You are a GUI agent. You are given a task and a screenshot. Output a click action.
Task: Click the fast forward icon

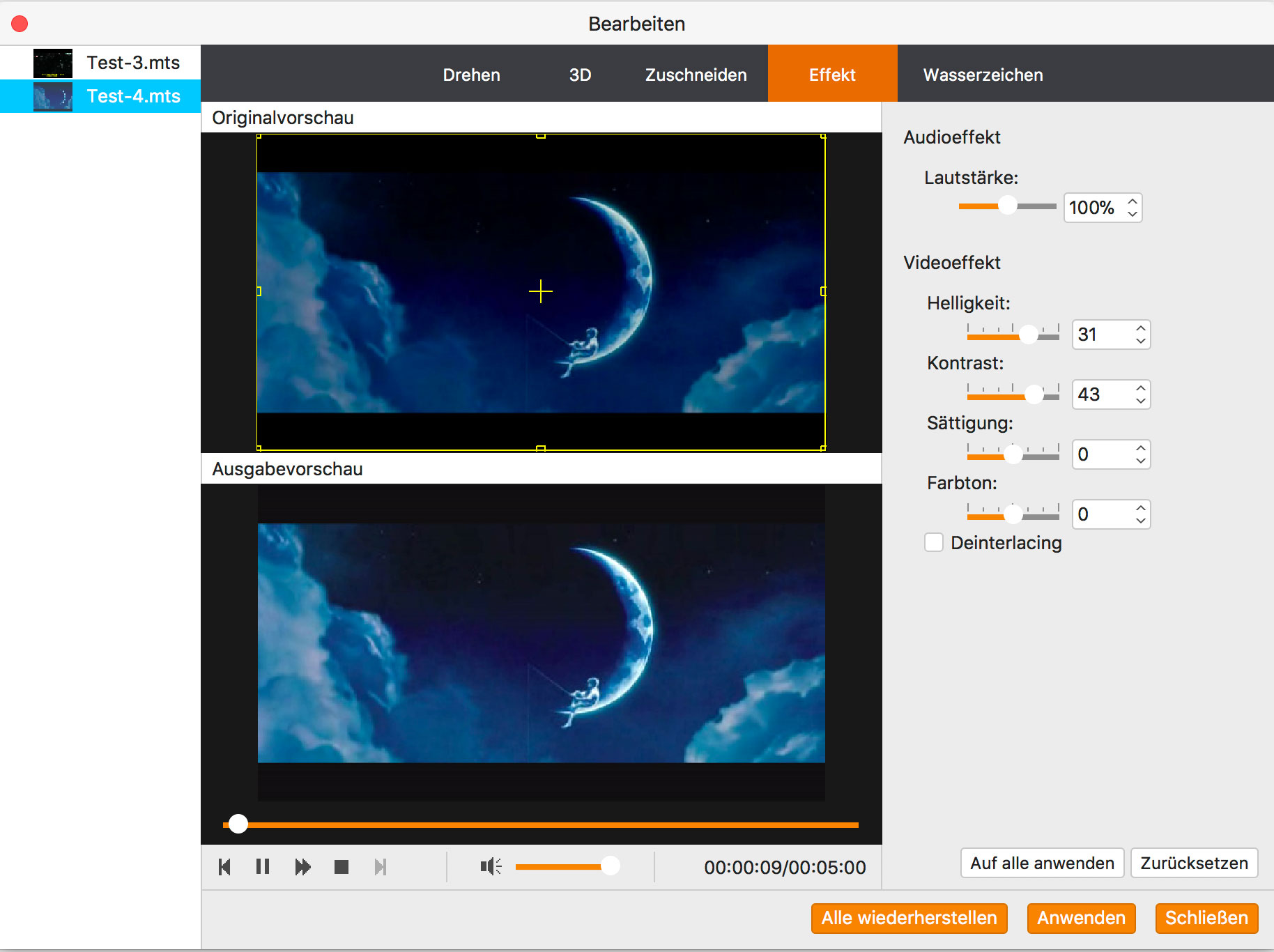(x=302, y=867)
